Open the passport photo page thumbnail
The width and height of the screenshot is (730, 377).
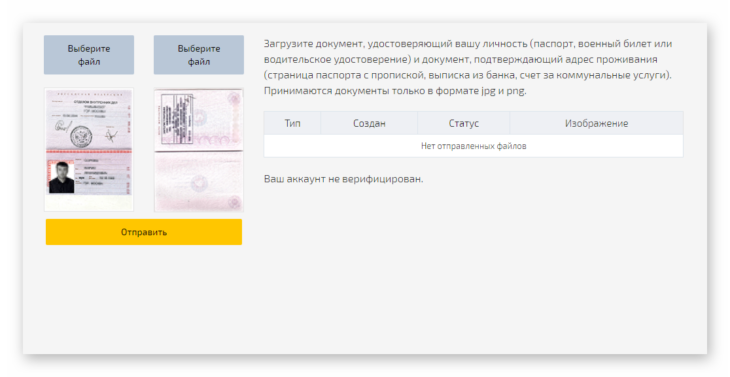[89, 150]
